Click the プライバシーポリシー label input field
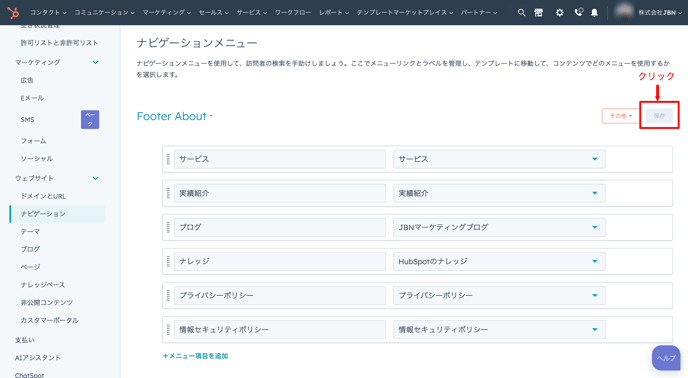688x378 pixels. 280,295
